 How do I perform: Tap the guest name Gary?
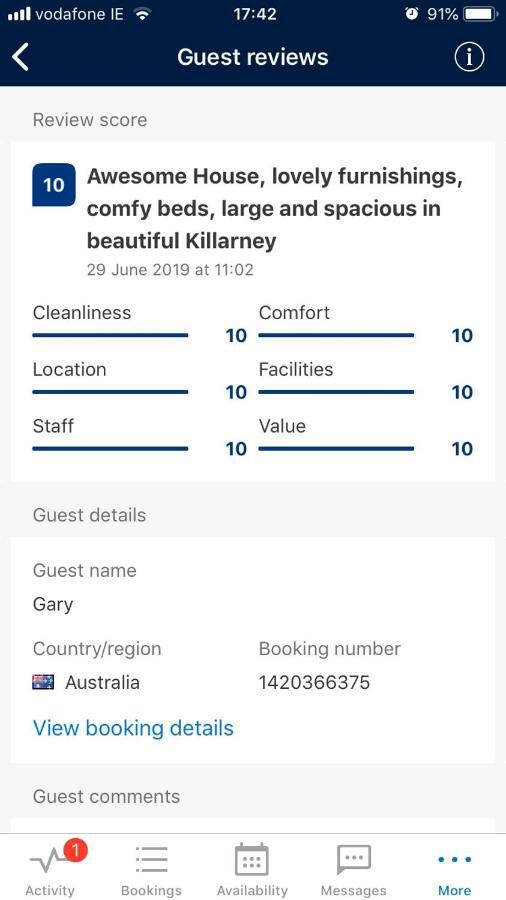pos(53,604)
